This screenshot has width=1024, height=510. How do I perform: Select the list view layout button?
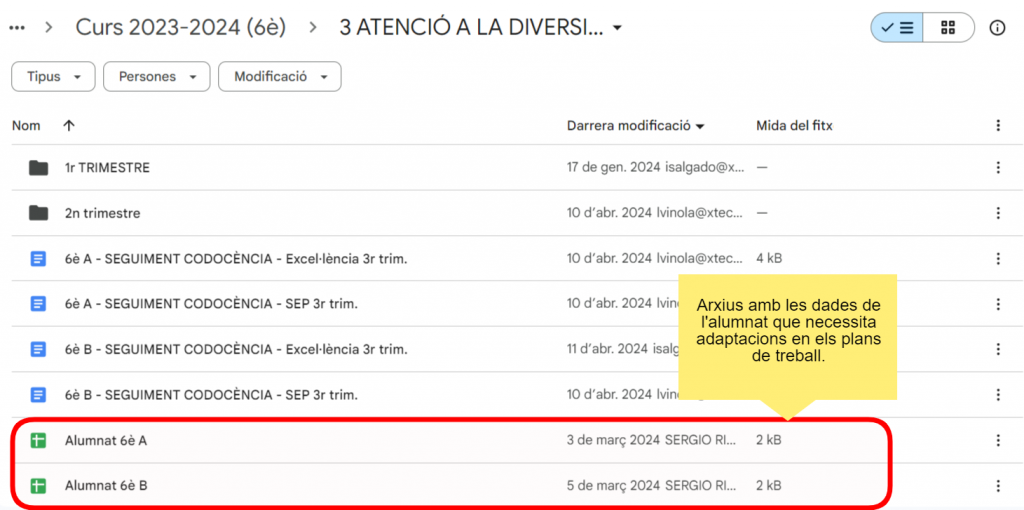tap(897, 28)
